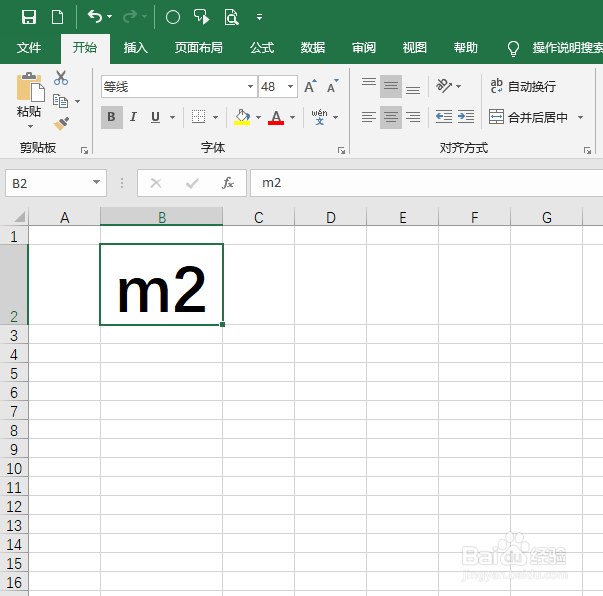Open the Clipboard pane launcher

coord(84,150)
